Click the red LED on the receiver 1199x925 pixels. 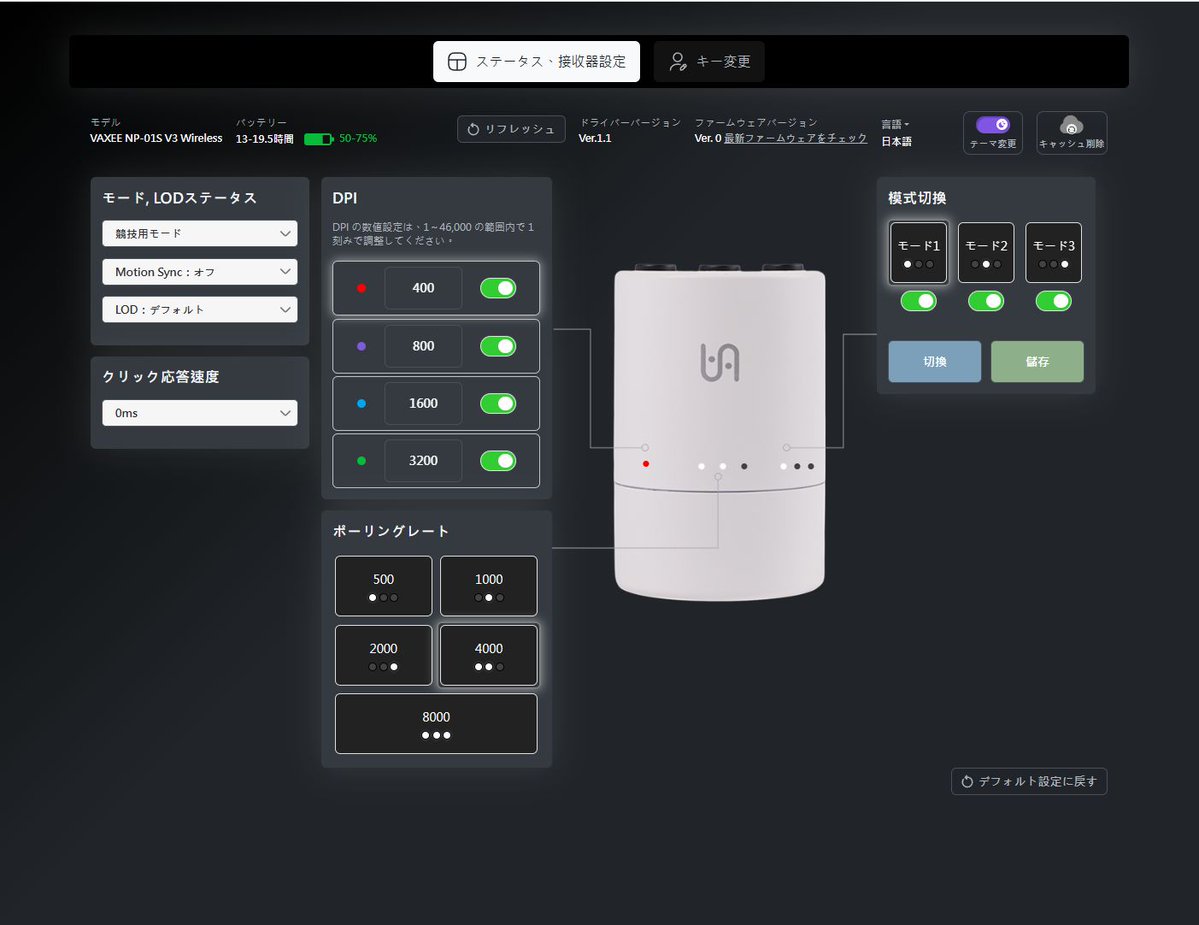tap(646, 464)
